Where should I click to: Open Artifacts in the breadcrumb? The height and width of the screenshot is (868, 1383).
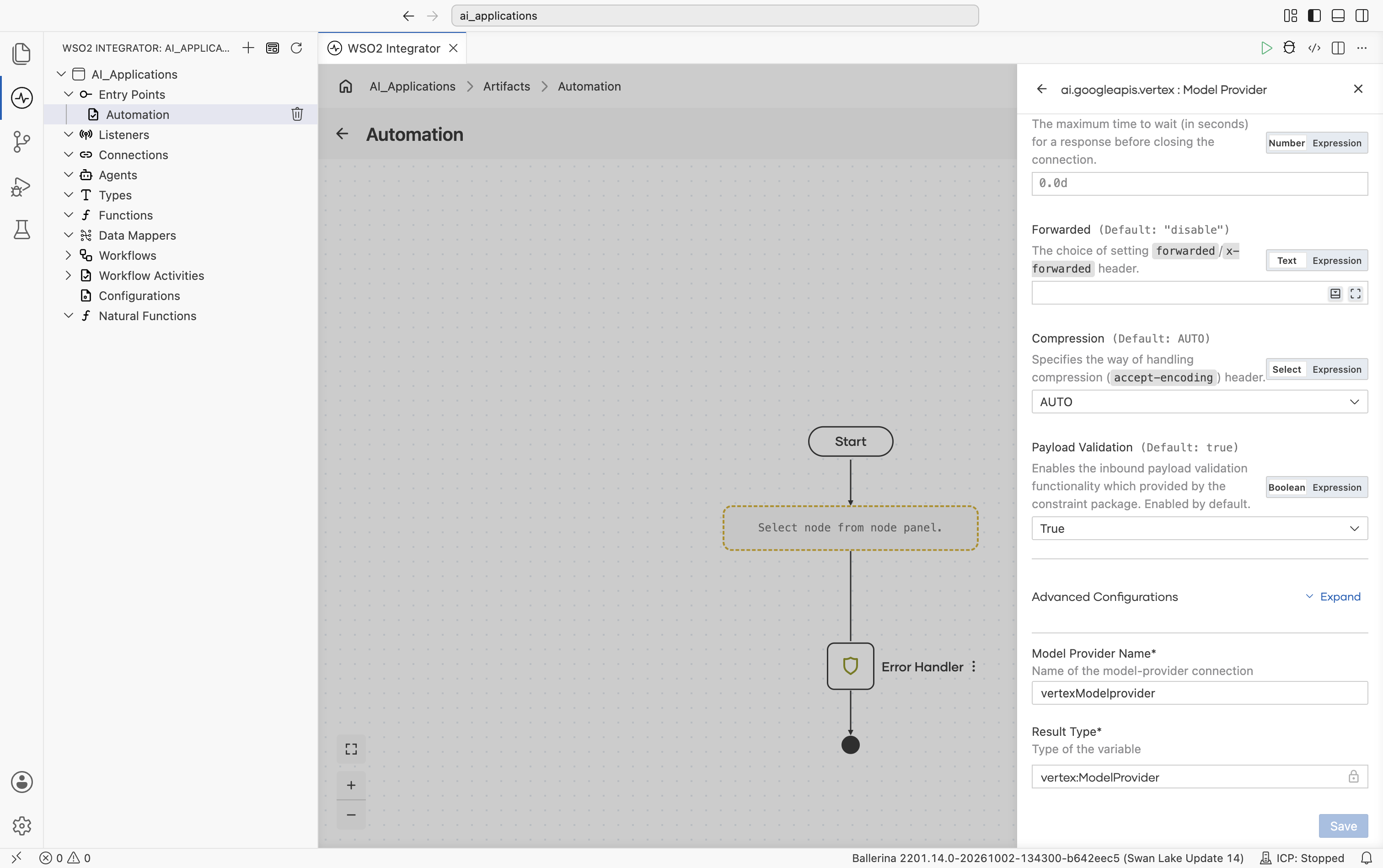point(506,86)
